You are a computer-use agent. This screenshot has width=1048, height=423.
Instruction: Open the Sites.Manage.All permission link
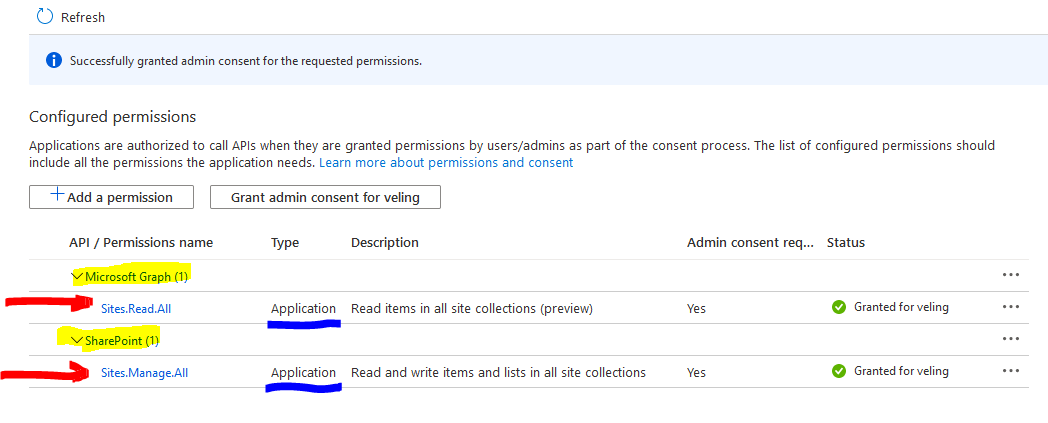(x=144, y=373)
